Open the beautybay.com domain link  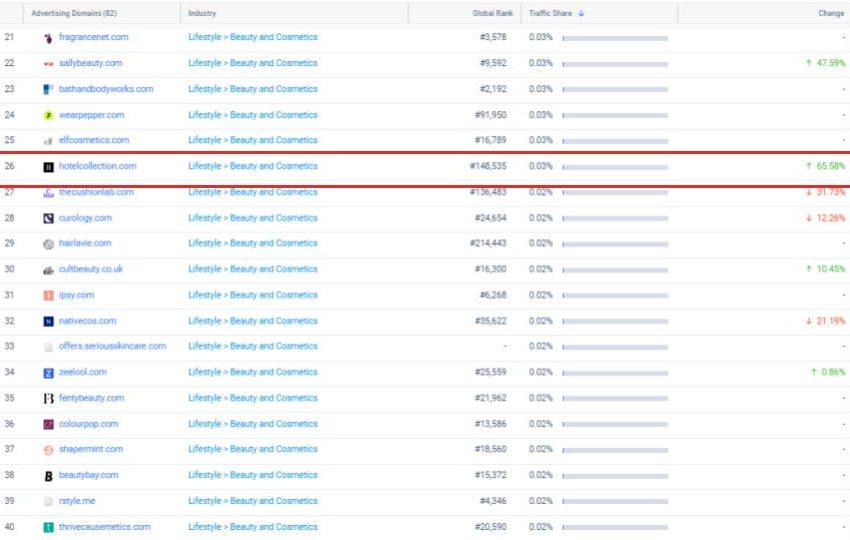click(88, 475)
